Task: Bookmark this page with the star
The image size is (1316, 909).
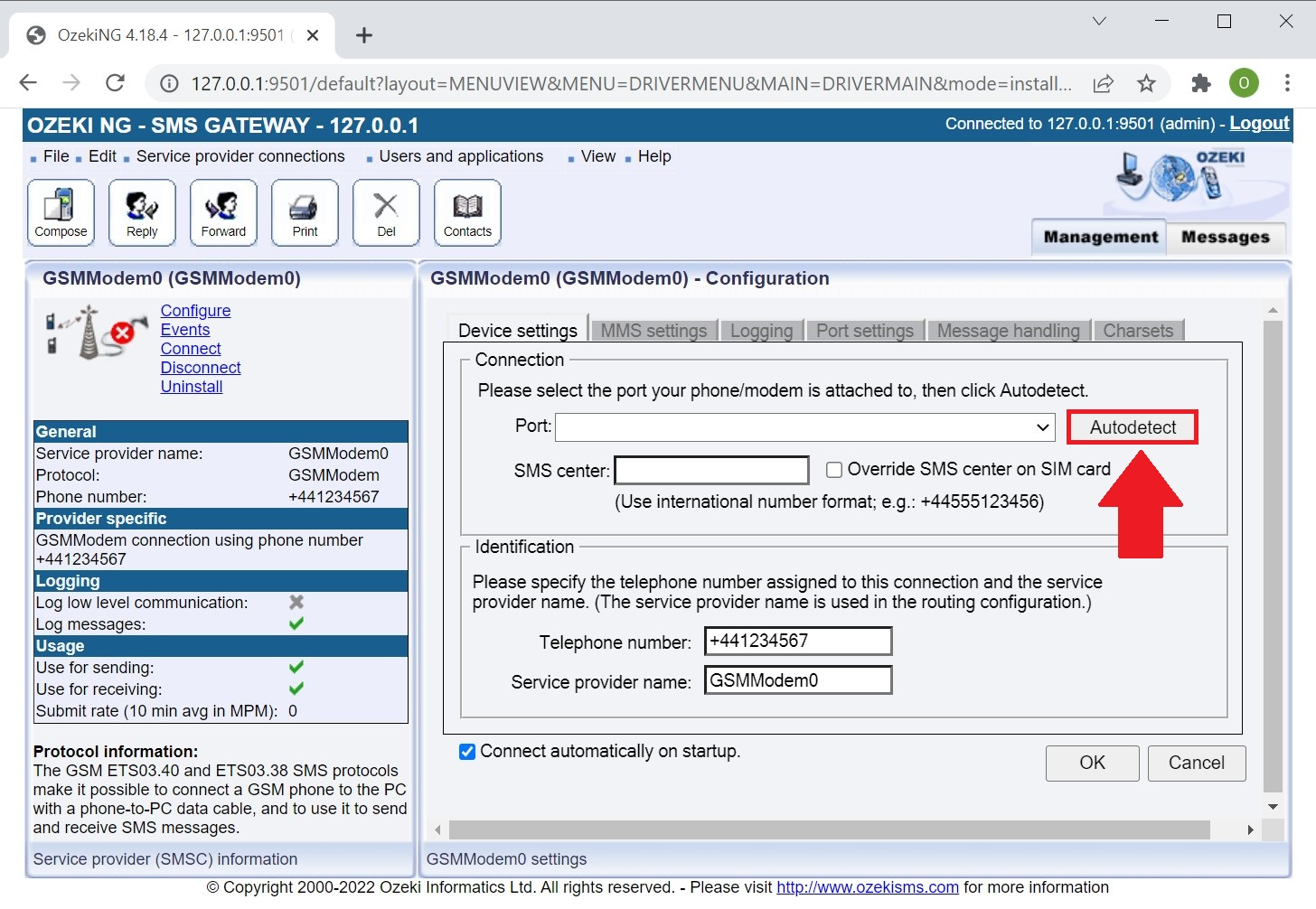Action: click(x=1146, y=84)
